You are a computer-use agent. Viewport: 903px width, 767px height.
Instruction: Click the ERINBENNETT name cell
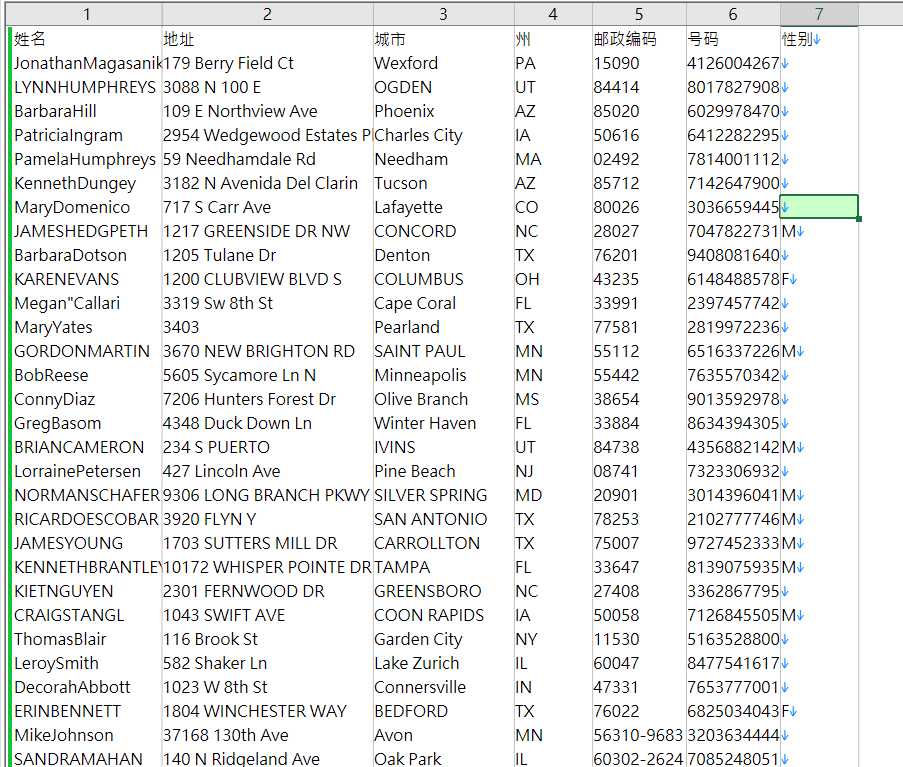coord(86,711)
